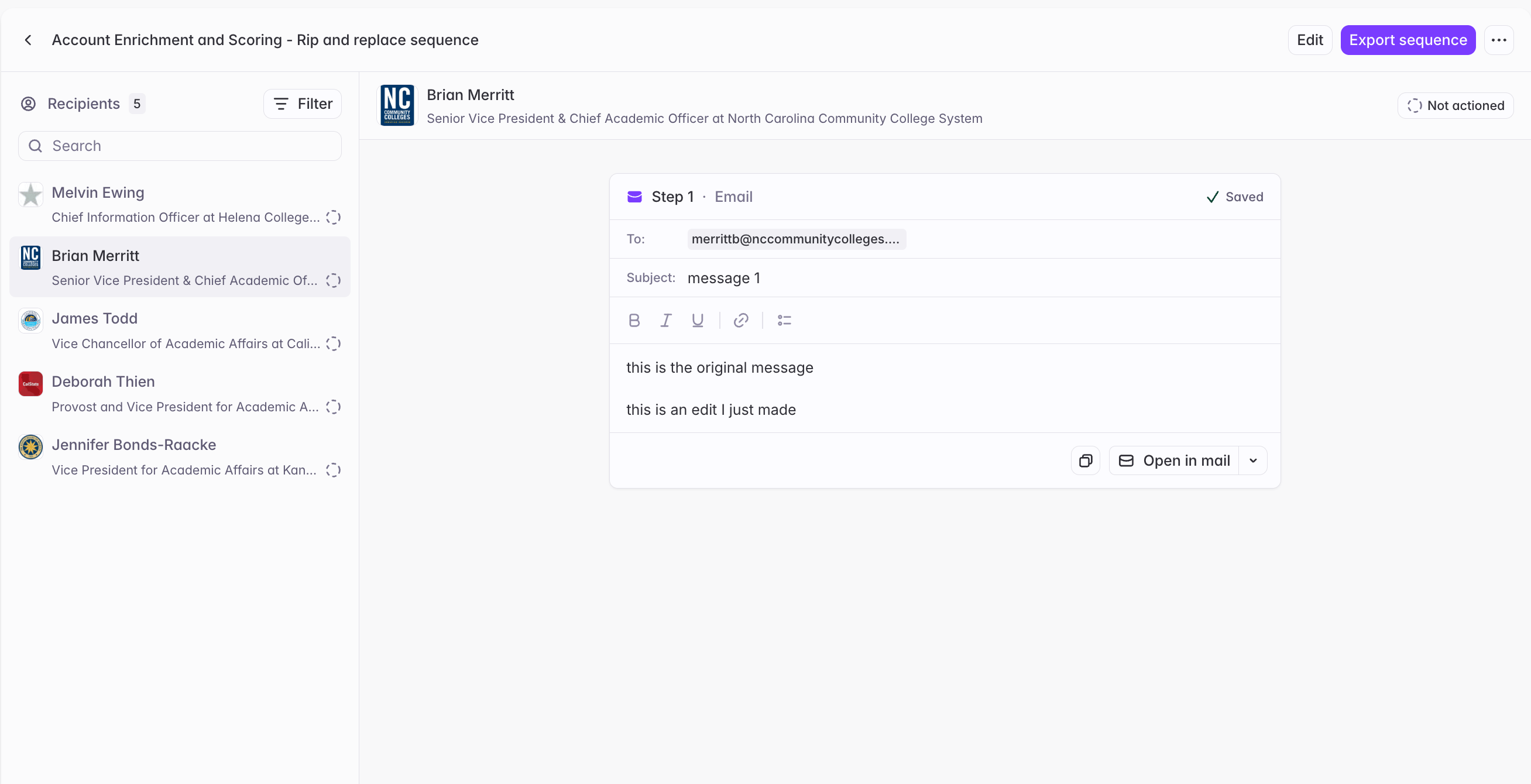Go back using the left chevron arrow
Viewport: 1531px width, 784px height.
pos(28,40)
